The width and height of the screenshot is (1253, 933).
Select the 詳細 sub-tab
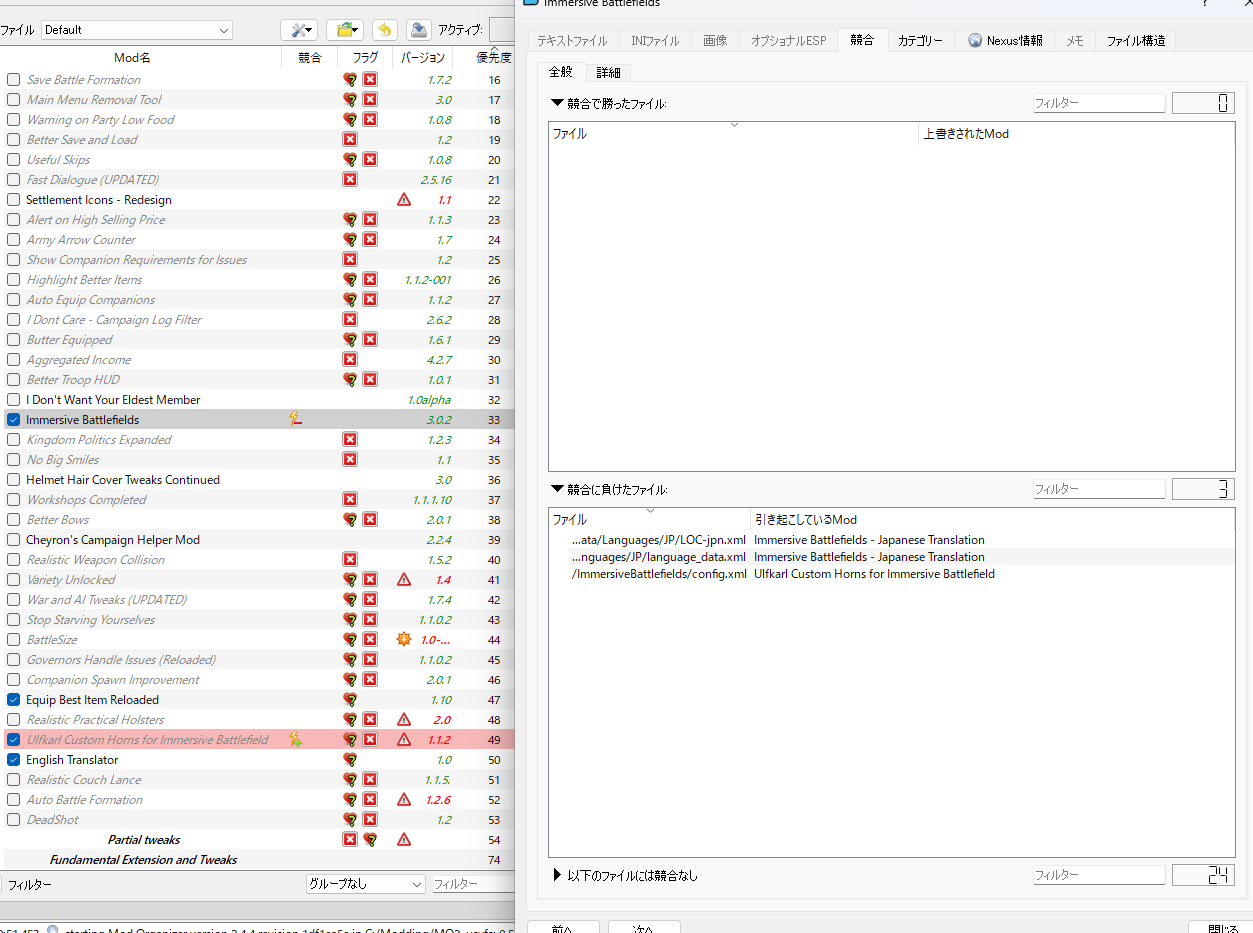pyautogui.click(x=608, y=72)
